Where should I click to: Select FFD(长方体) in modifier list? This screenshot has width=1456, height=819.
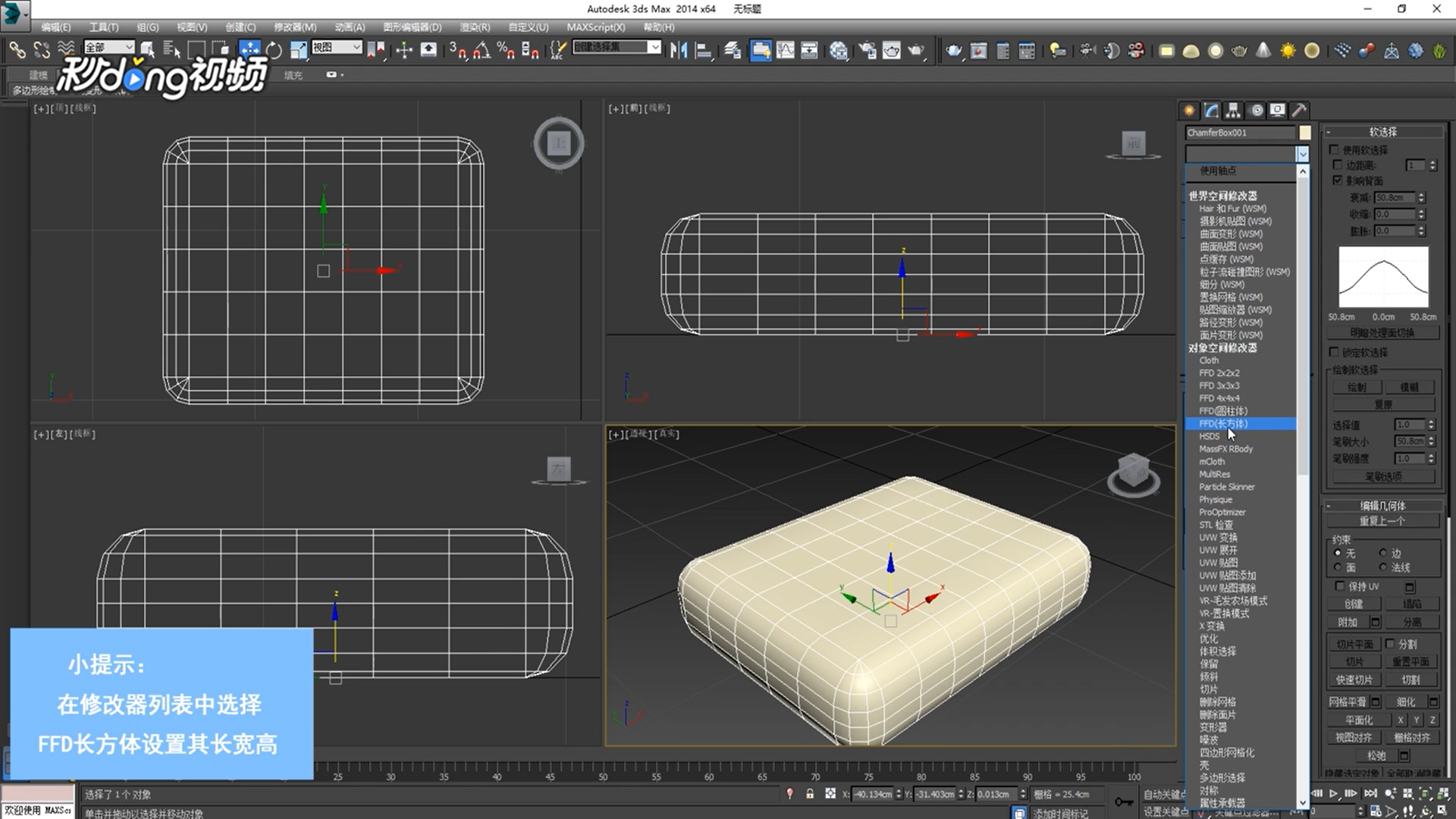1241,424
